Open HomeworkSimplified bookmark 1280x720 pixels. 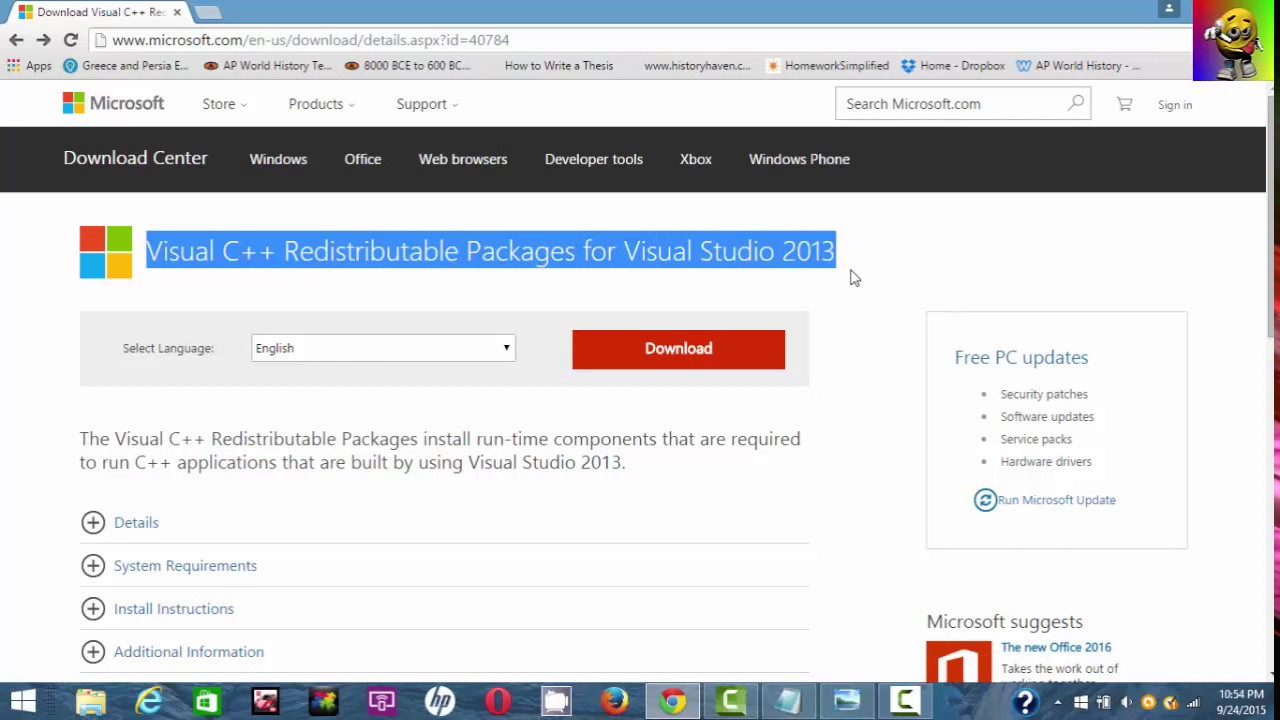click(827, 66)
